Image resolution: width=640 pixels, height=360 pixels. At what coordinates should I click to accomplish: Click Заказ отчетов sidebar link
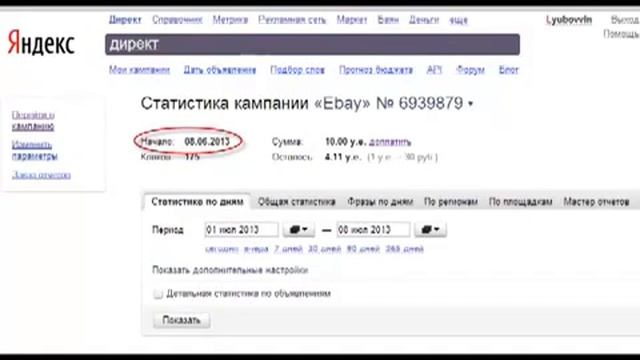(x=41, y=175)
